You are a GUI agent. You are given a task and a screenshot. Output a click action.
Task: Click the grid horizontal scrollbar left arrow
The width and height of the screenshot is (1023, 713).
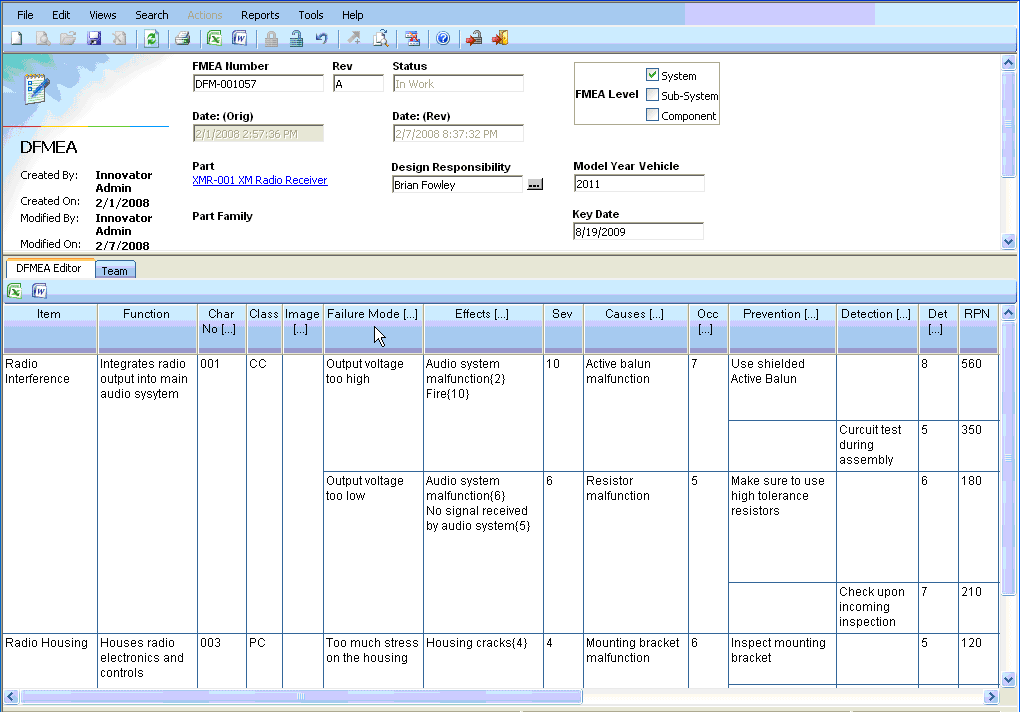click(11, 697)
